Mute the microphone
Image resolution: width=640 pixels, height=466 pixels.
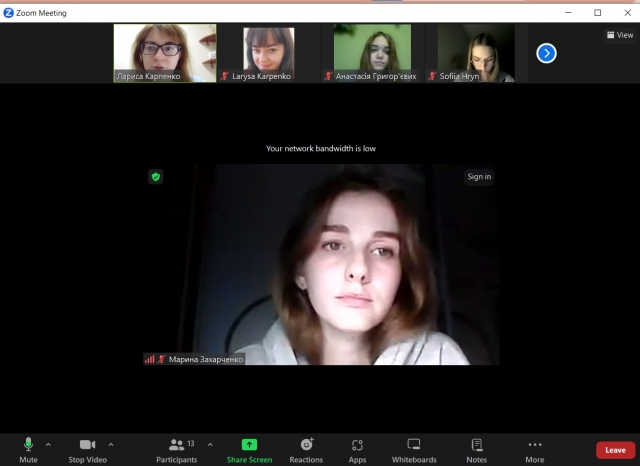[28, 450]
